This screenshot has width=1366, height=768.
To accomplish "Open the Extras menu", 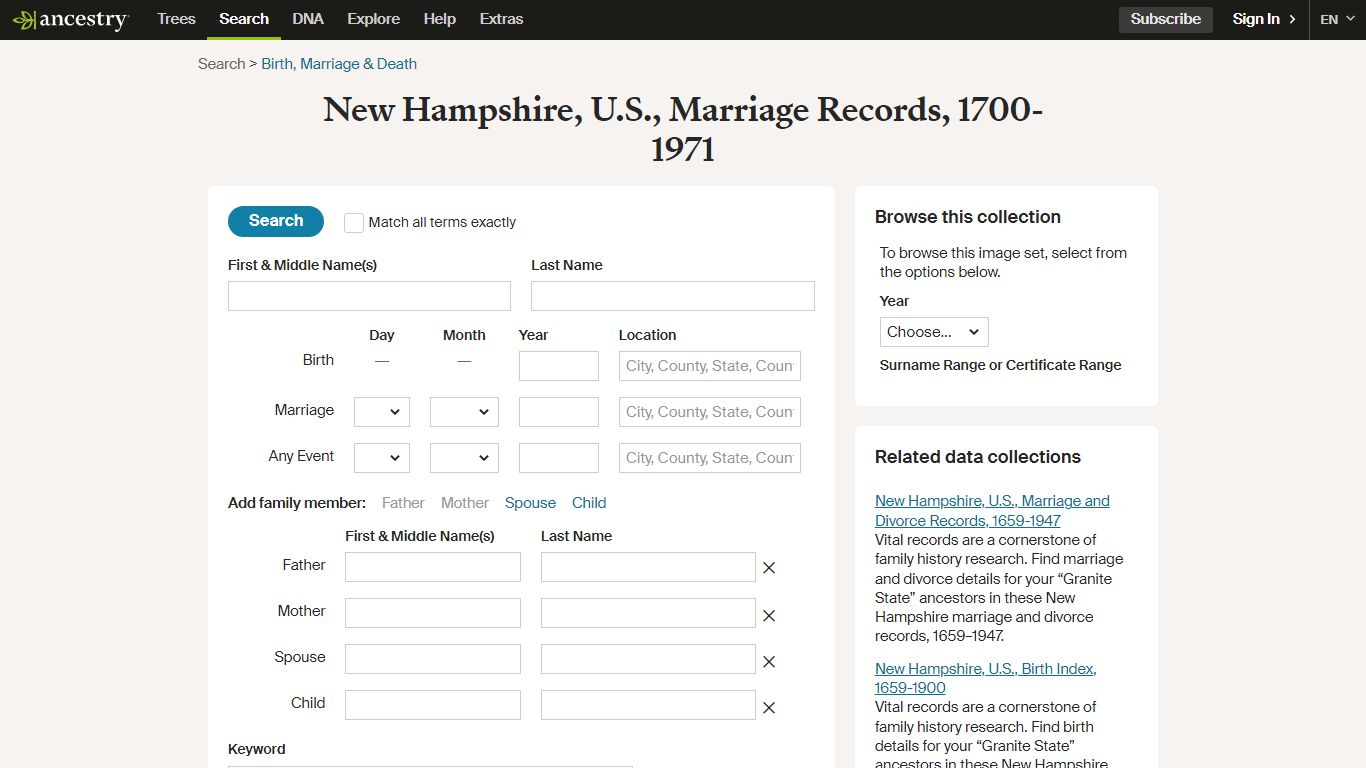I will (501, 19).
